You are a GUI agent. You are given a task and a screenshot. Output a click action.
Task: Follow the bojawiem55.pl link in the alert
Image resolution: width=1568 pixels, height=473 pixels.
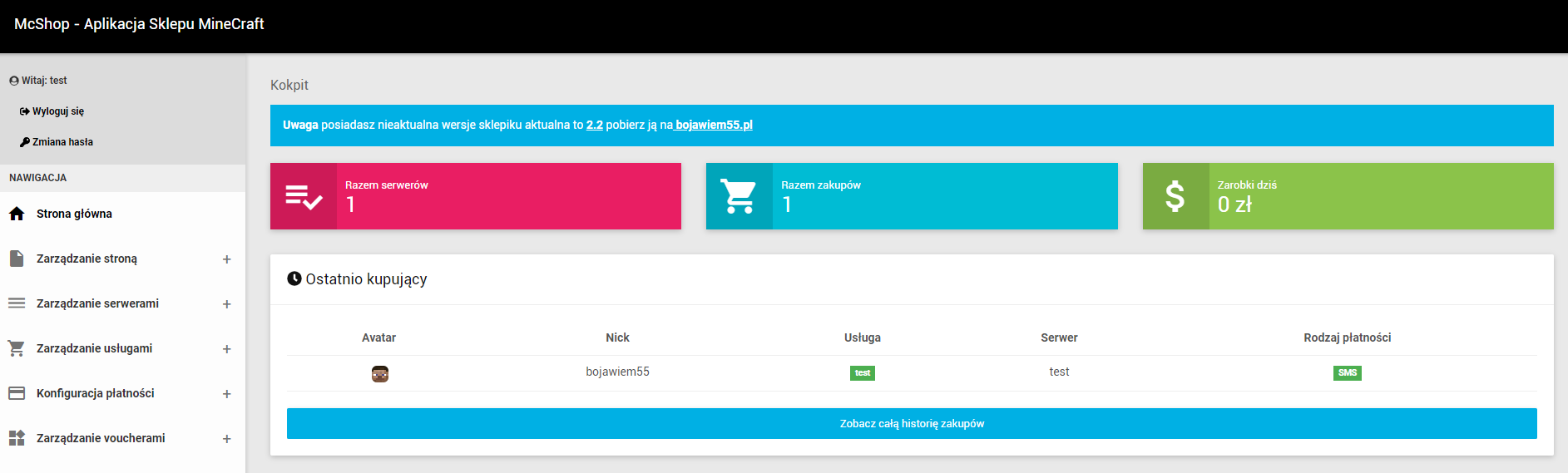[714, 125]
